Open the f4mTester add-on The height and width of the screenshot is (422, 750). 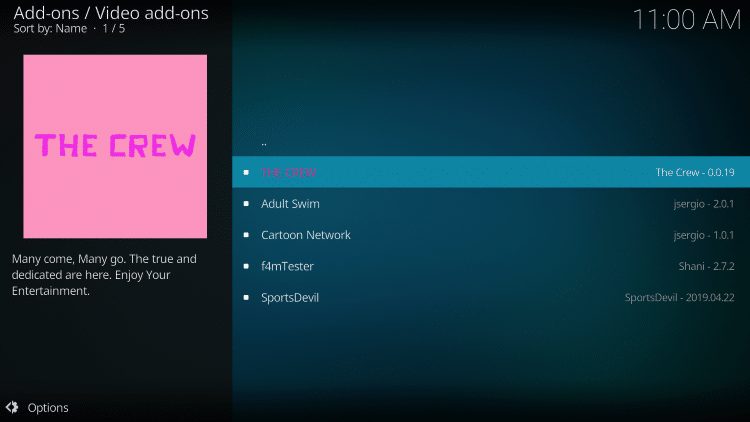[491, 266]
